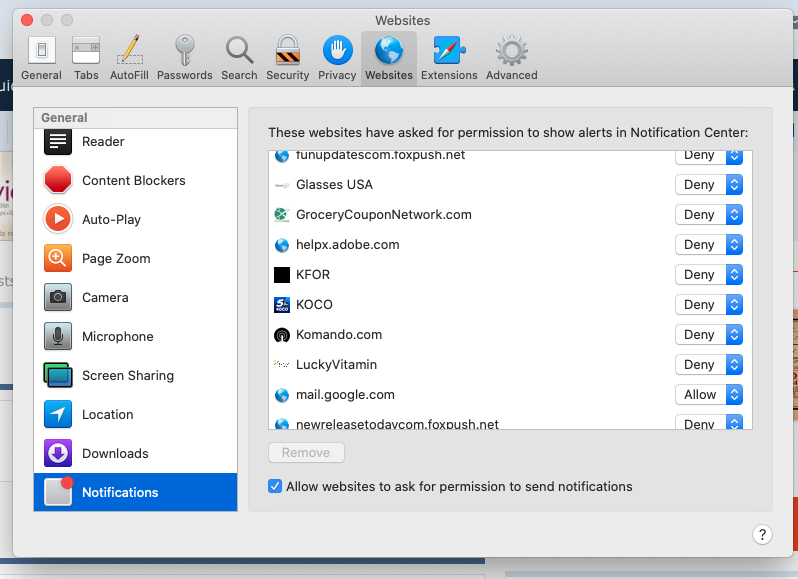Select the Screen Sharing sidebar label
Screen dimensions: 798x579
point(128,375)
